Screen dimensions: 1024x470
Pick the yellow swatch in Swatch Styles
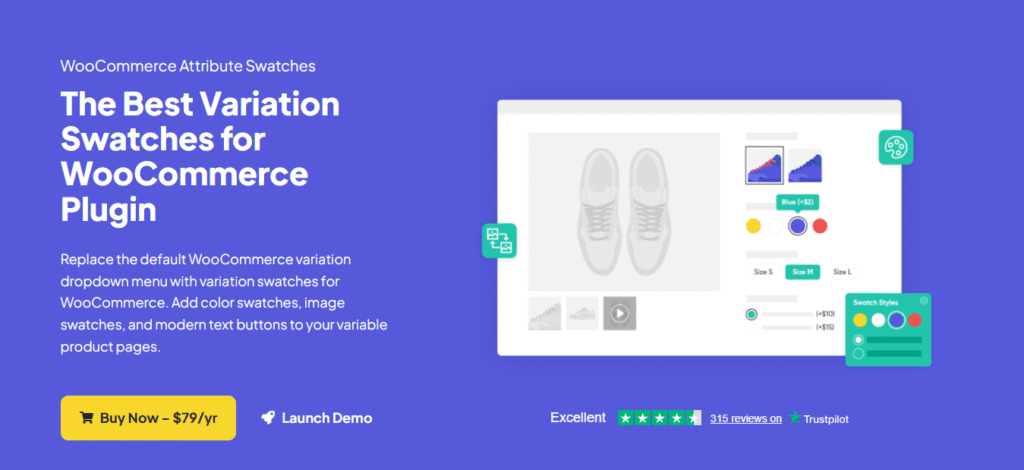point(860,320)
